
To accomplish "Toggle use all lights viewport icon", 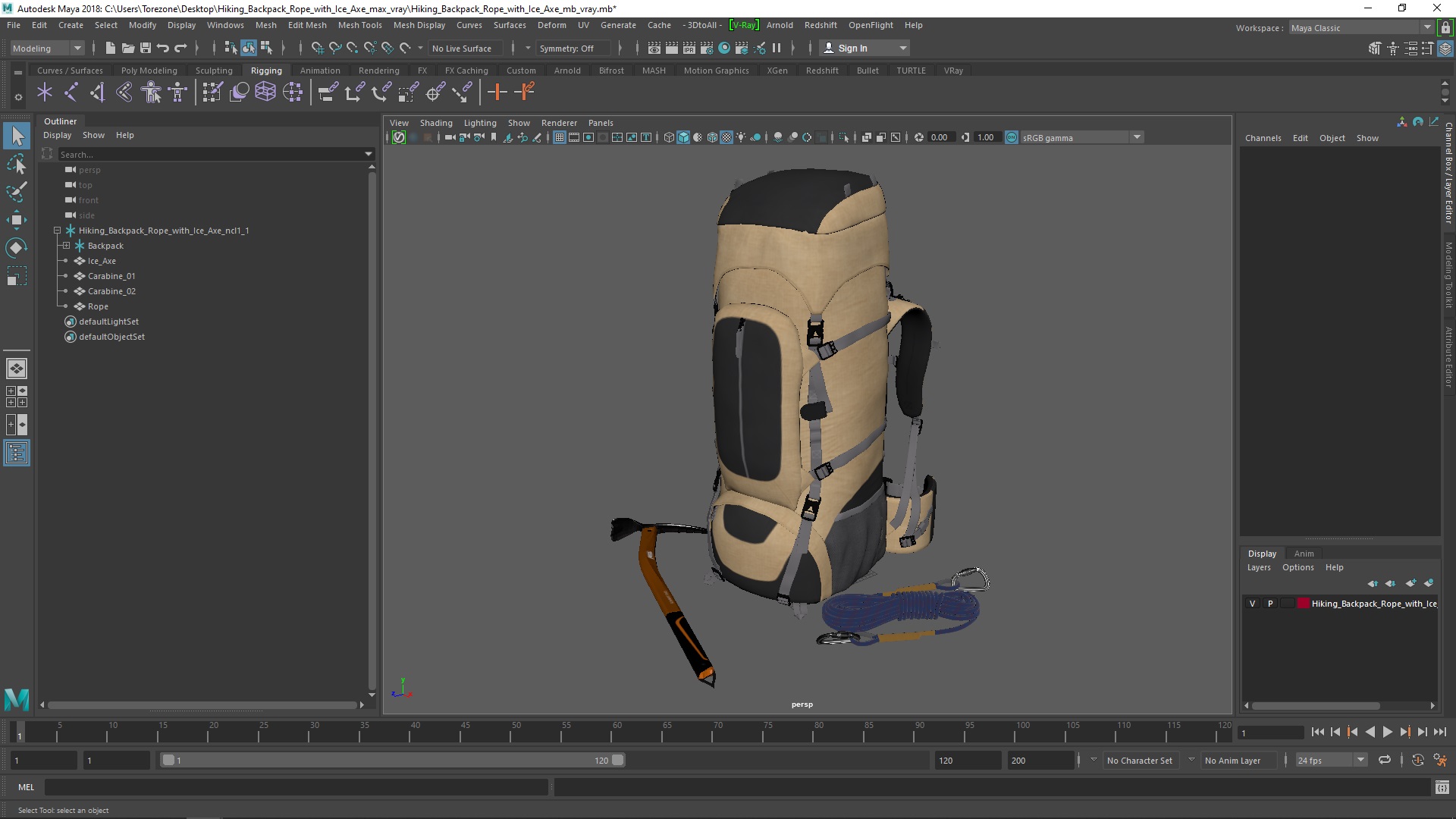I will click(741, 137).
